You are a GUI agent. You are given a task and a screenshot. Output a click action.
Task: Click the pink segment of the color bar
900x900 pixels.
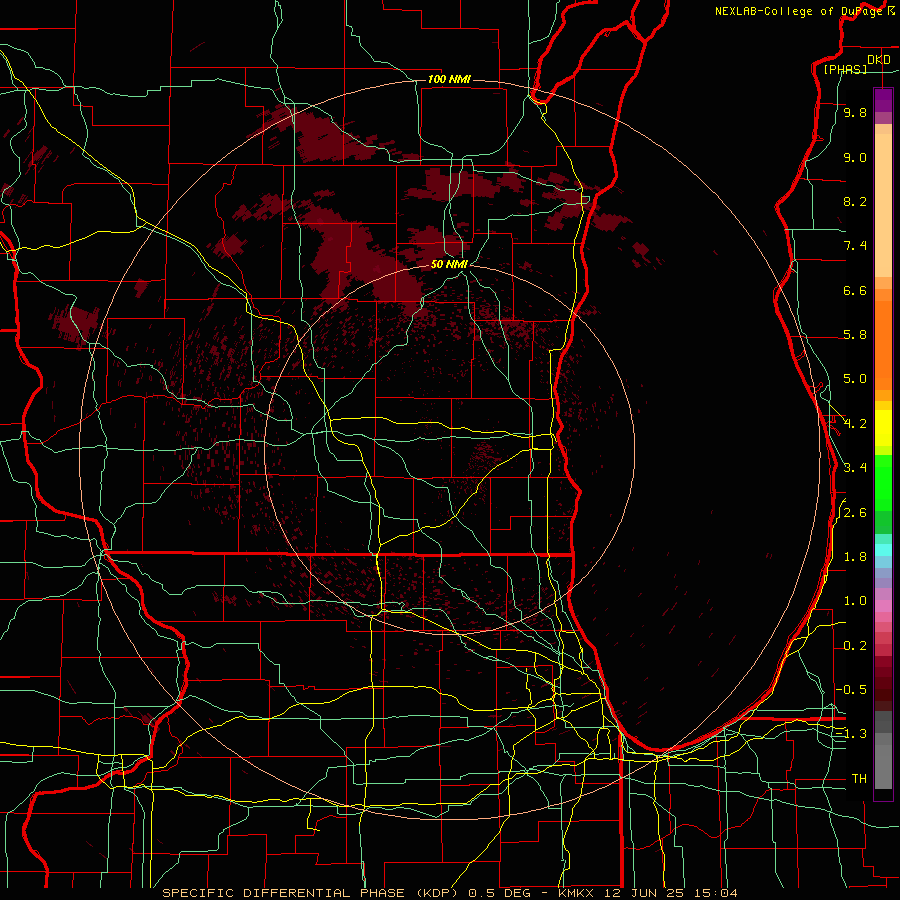(x=883, y=606)
